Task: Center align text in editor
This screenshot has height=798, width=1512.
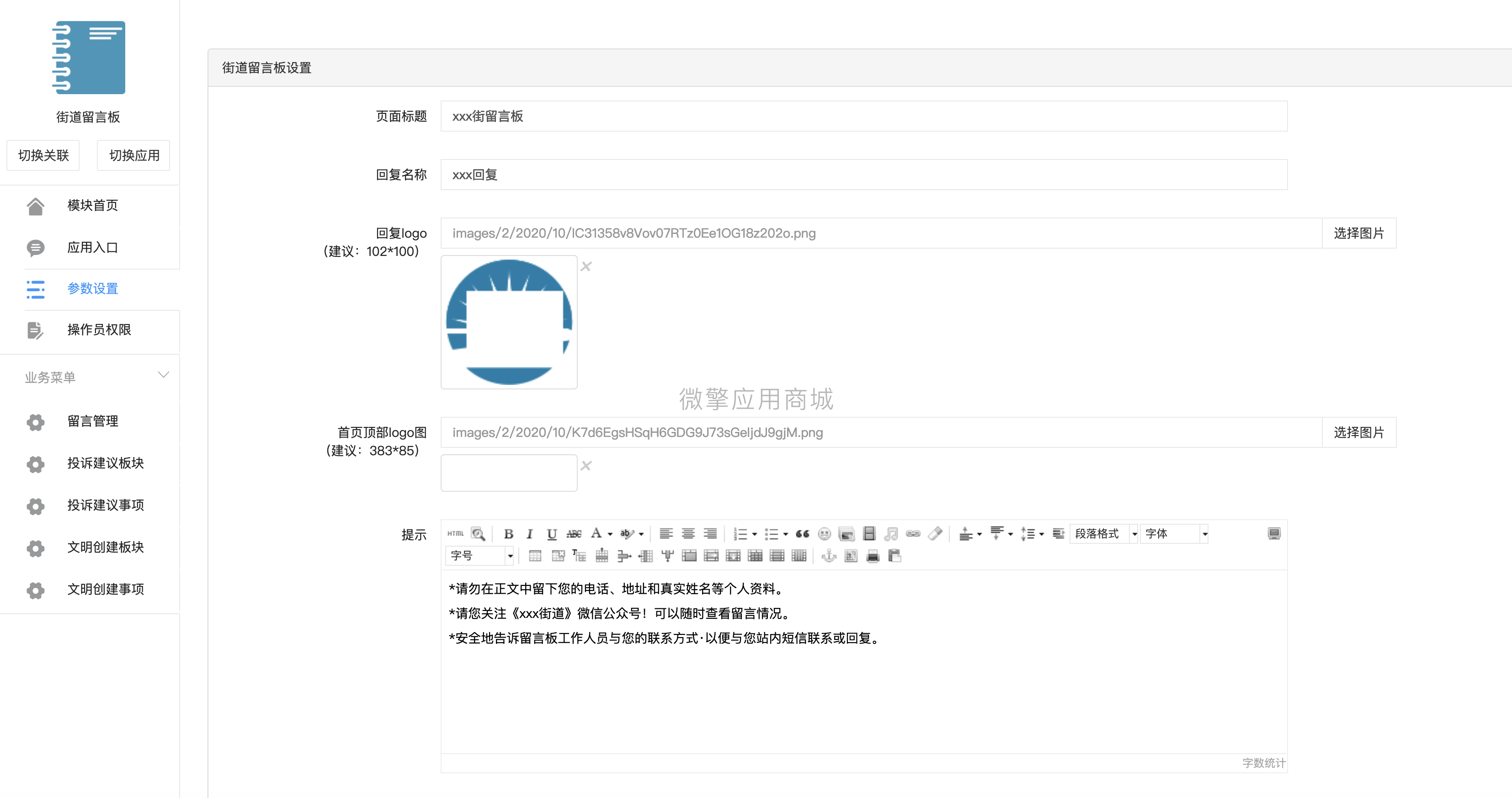Action: 688,533
